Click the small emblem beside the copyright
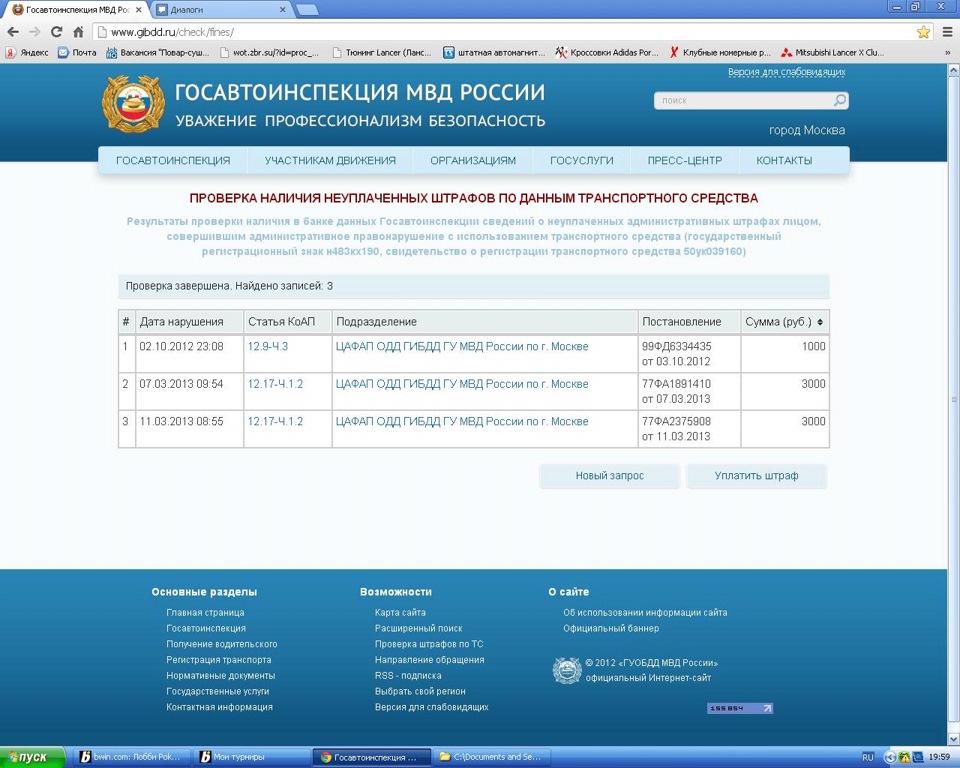The height and width of the screenshot is (768, 960). pos(566,670)
